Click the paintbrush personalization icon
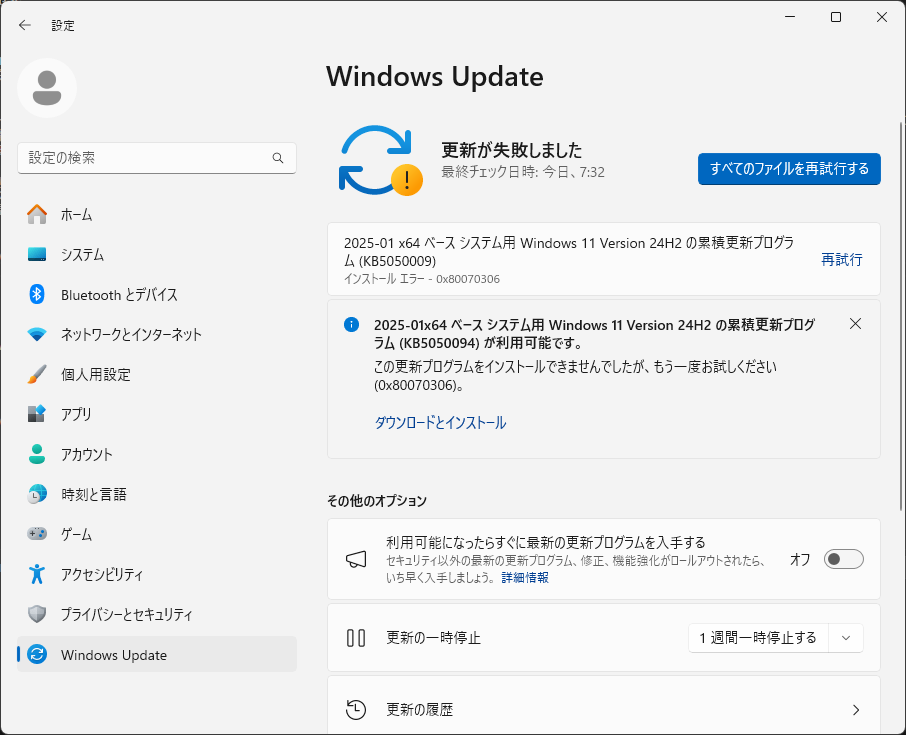 pyautogui.click(x=37, y=374)
